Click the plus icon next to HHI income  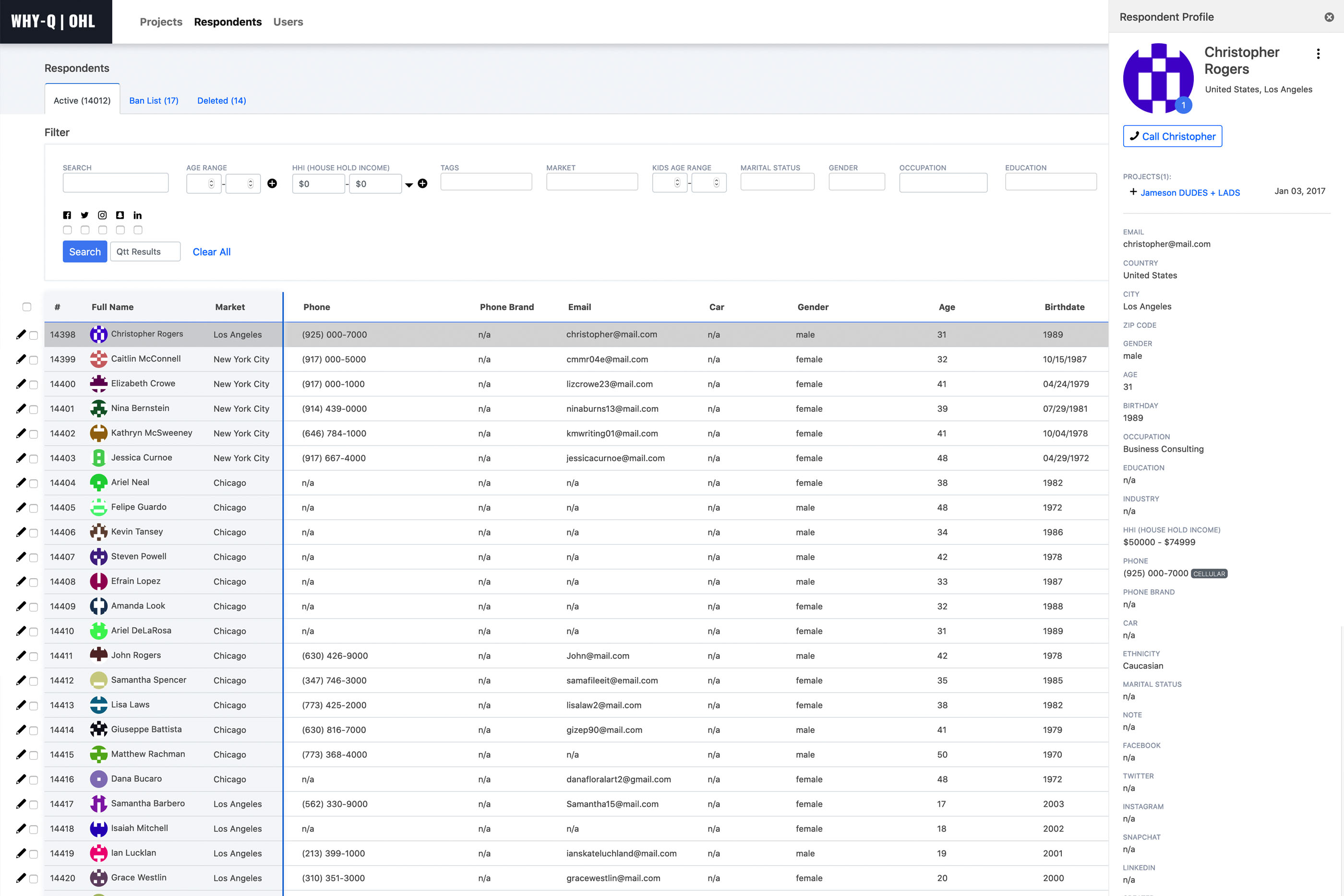pyautogui.click(x=422, y=183)
